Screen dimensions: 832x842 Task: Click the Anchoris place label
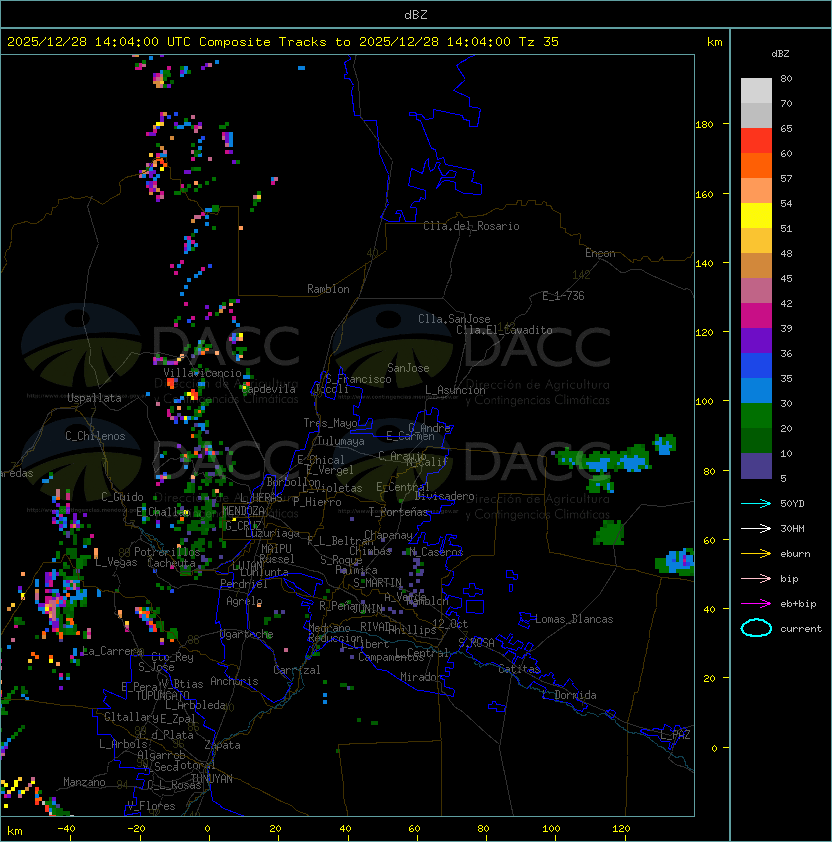tap(234, 681)
